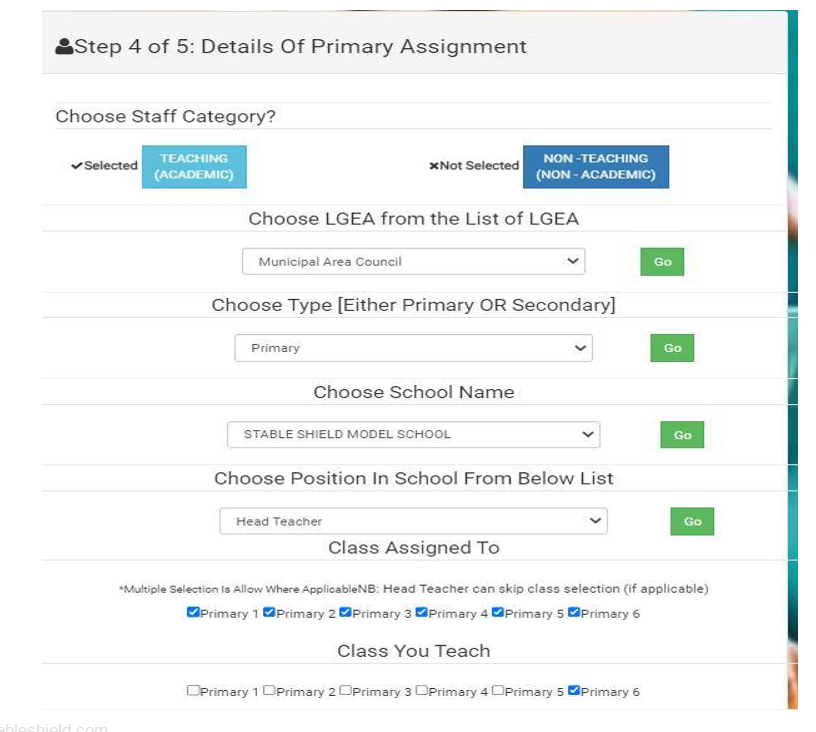
Task: Select the NON-TEACHING (NON-ACADEMIC) staff category
Action: 595,166
